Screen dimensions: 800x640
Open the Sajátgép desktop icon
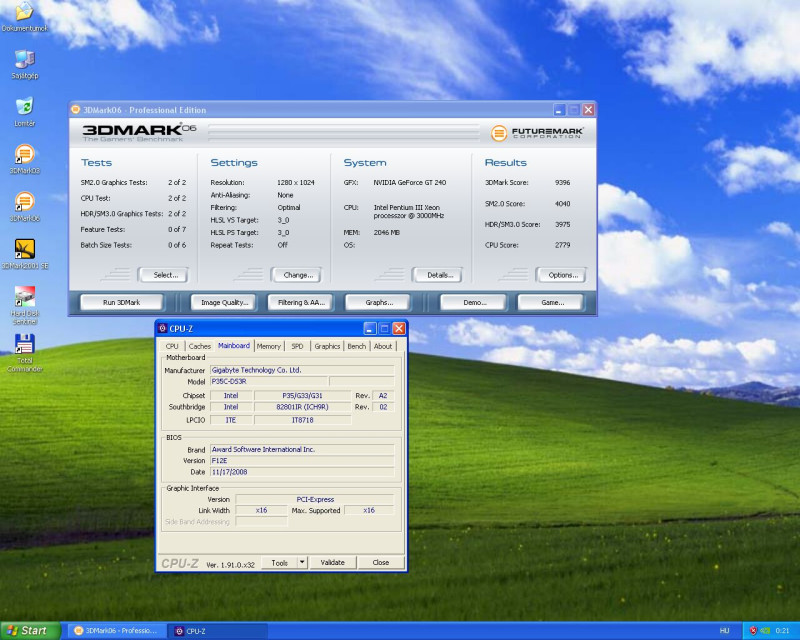click(x=24, y=64)
